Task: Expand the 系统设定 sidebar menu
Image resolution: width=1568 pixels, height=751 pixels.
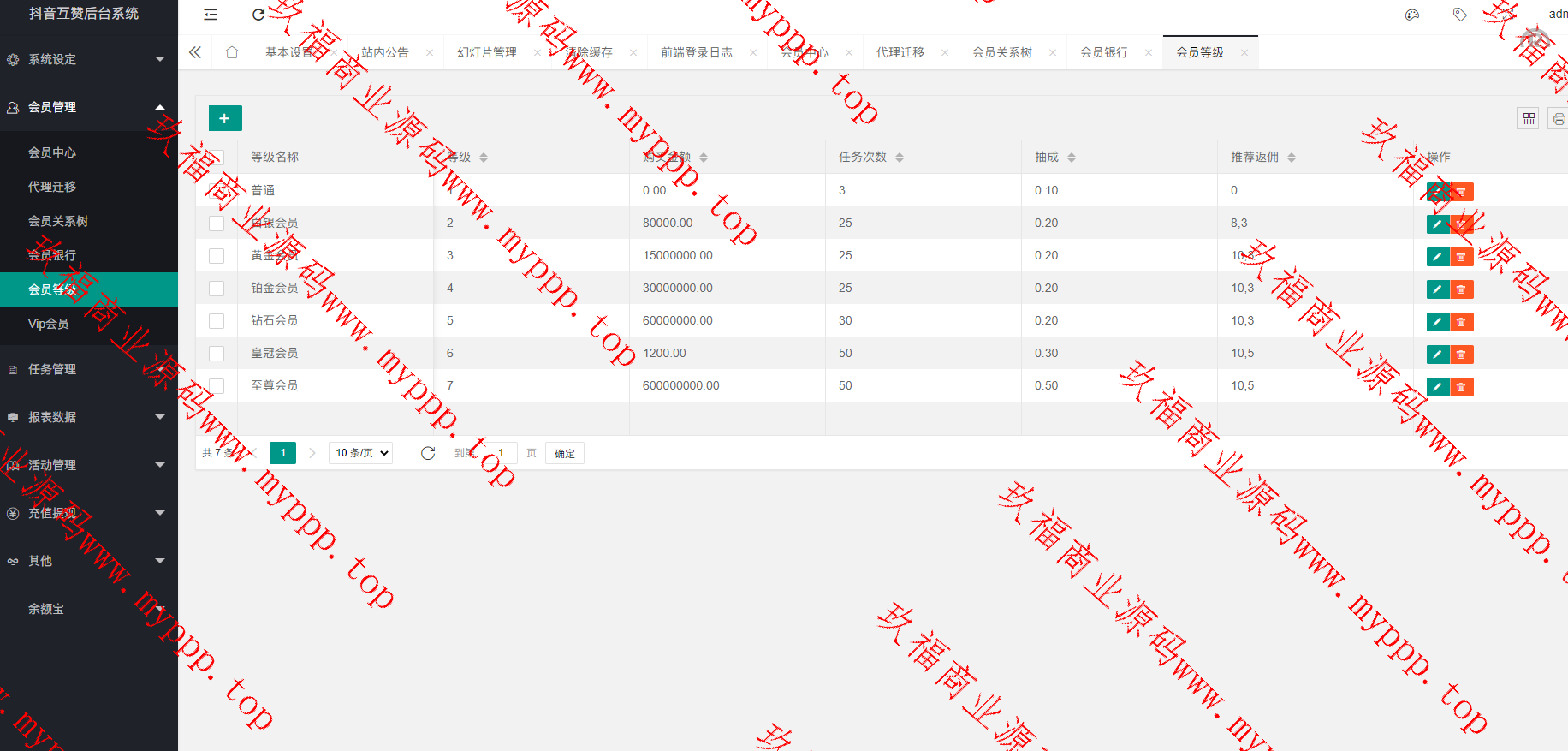Action: (x=86, y=59)
